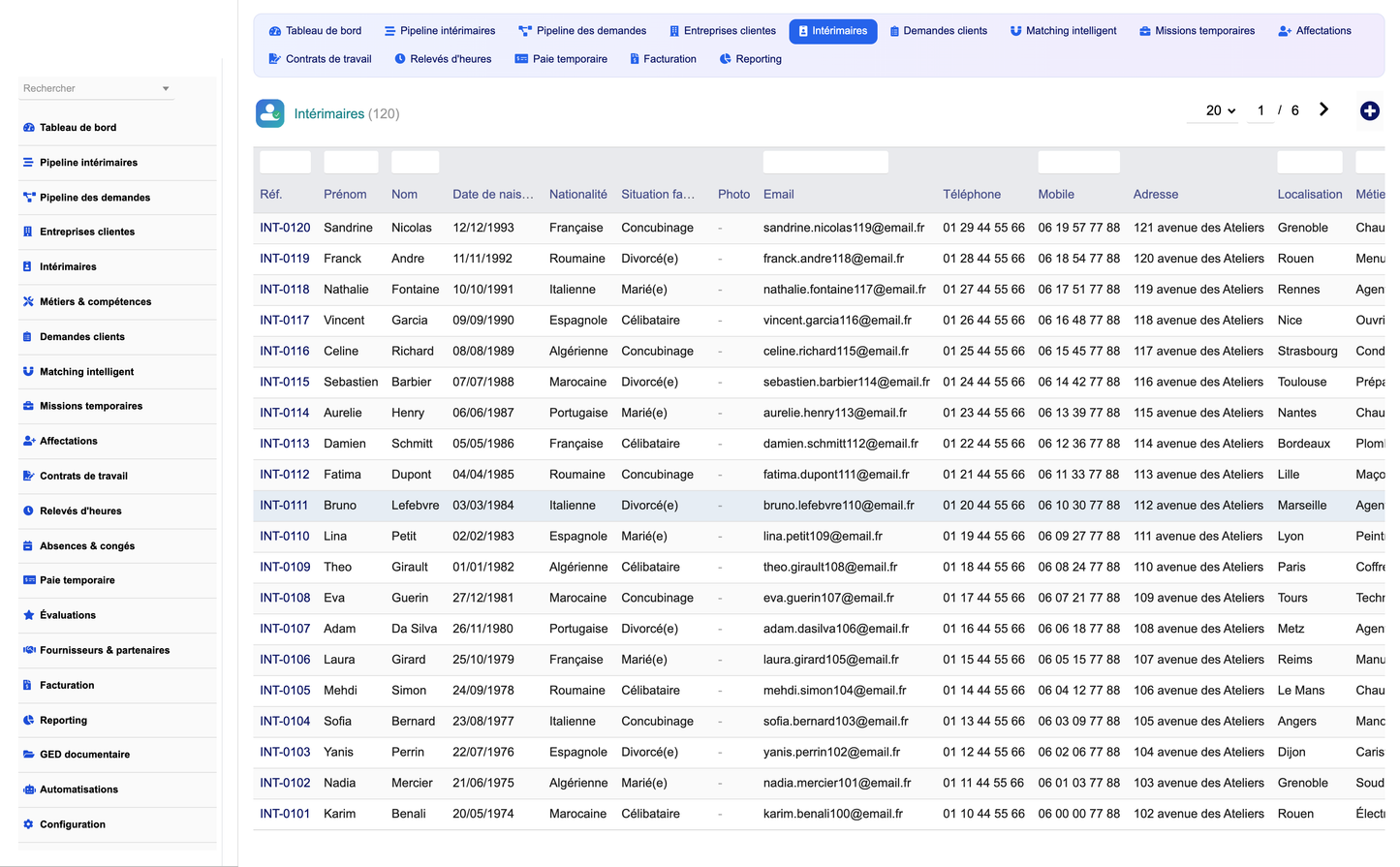Open the 20 rows-per-page dropdown
This screenshot has height=867, width=1400.
pyautogui.click(x=1220, y=110)
